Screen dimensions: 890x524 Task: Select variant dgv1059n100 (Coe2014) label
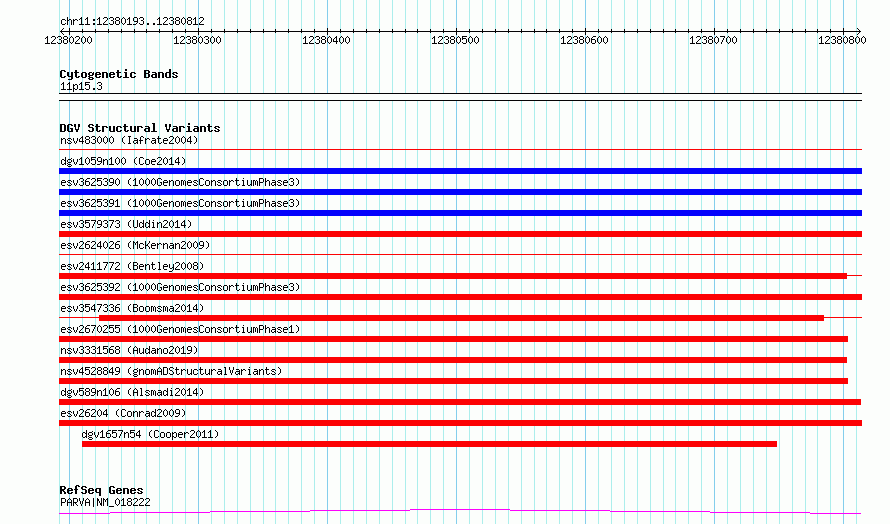pos(123,161)
